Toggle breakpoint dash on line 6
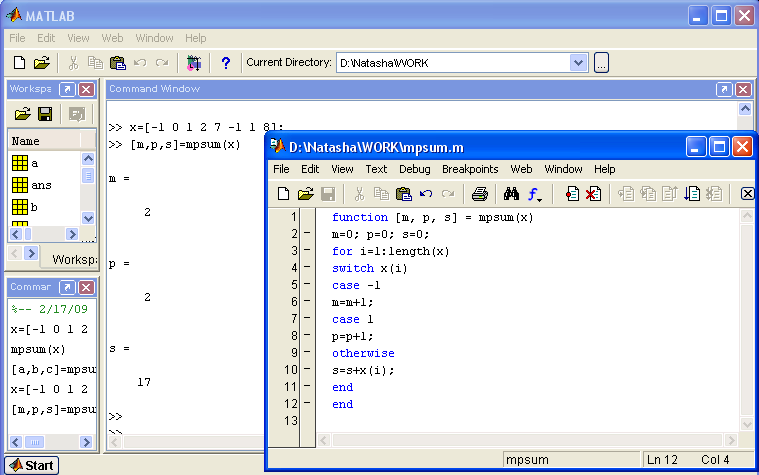The height and width of the screenshot is (475, 759). tap(307, 301)
